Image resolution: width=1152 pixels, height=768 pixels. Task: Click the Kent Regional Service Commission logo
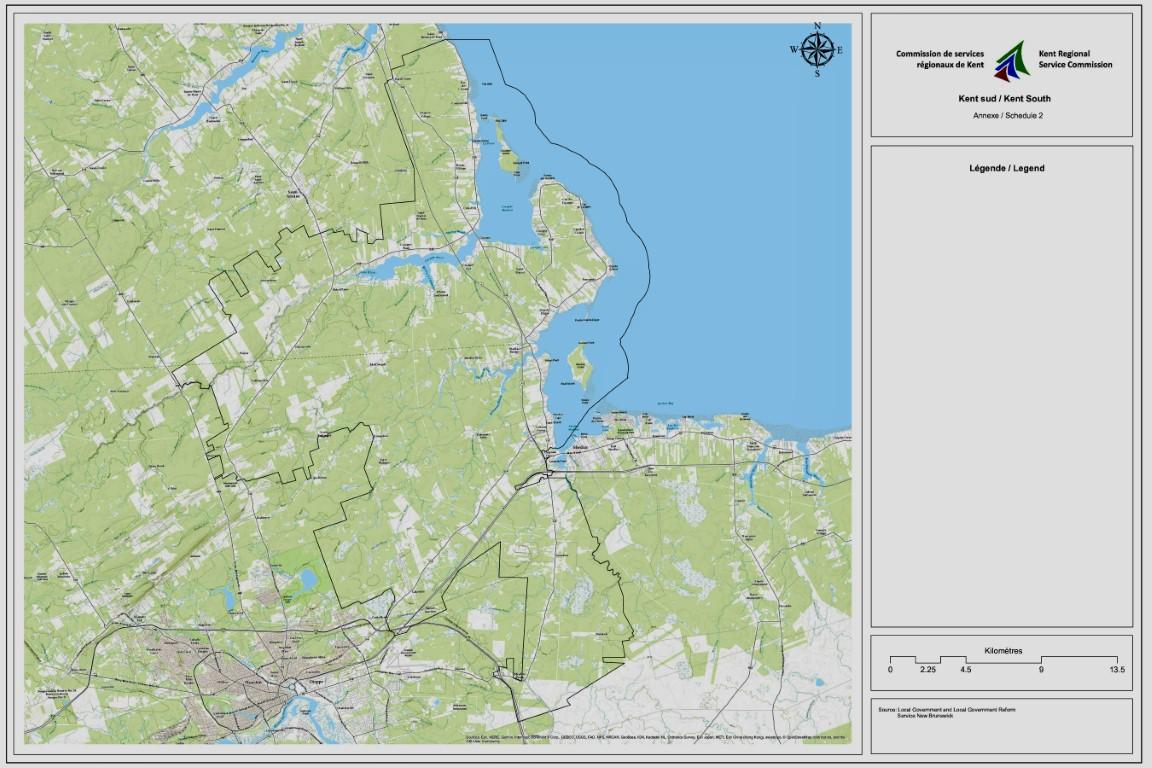click(x=1013, y=62)
